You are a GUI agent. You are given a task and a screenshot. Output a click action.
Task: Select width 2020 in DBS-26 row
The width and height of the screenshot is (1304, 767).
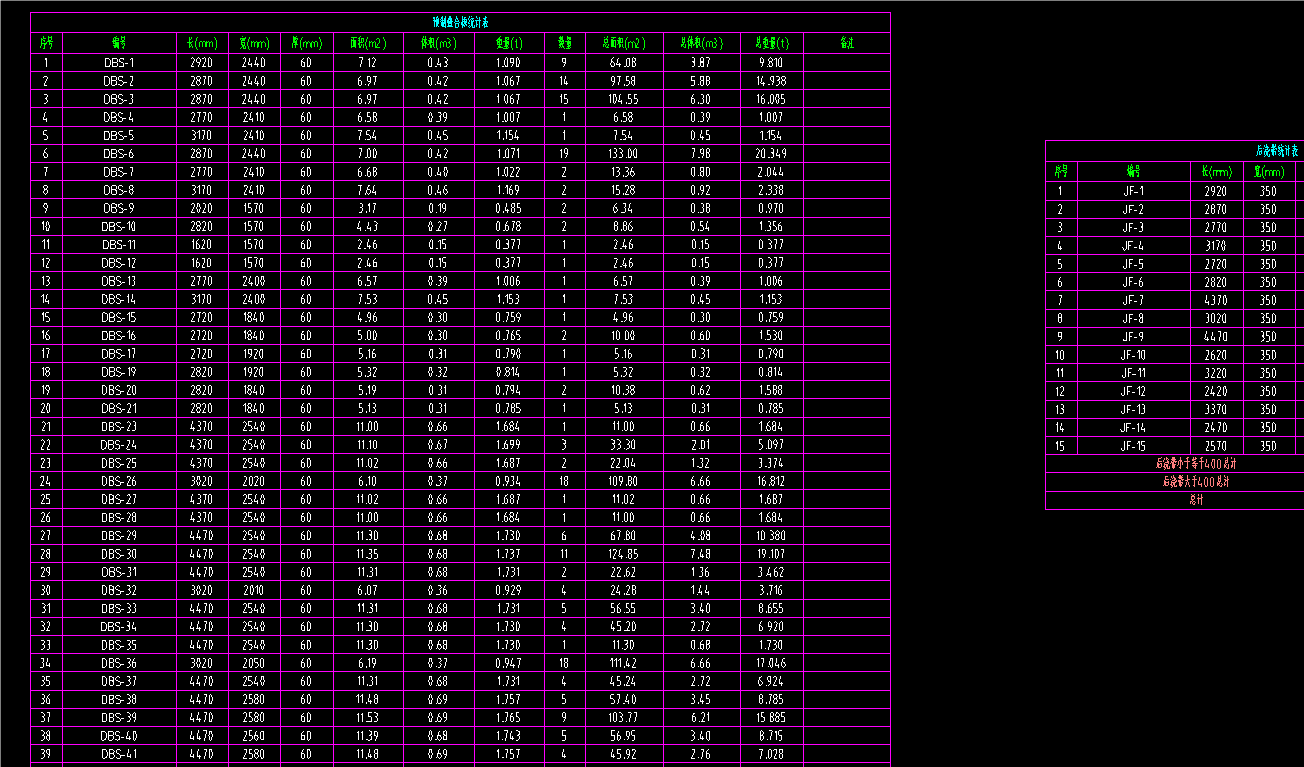(x=254, y=481)
